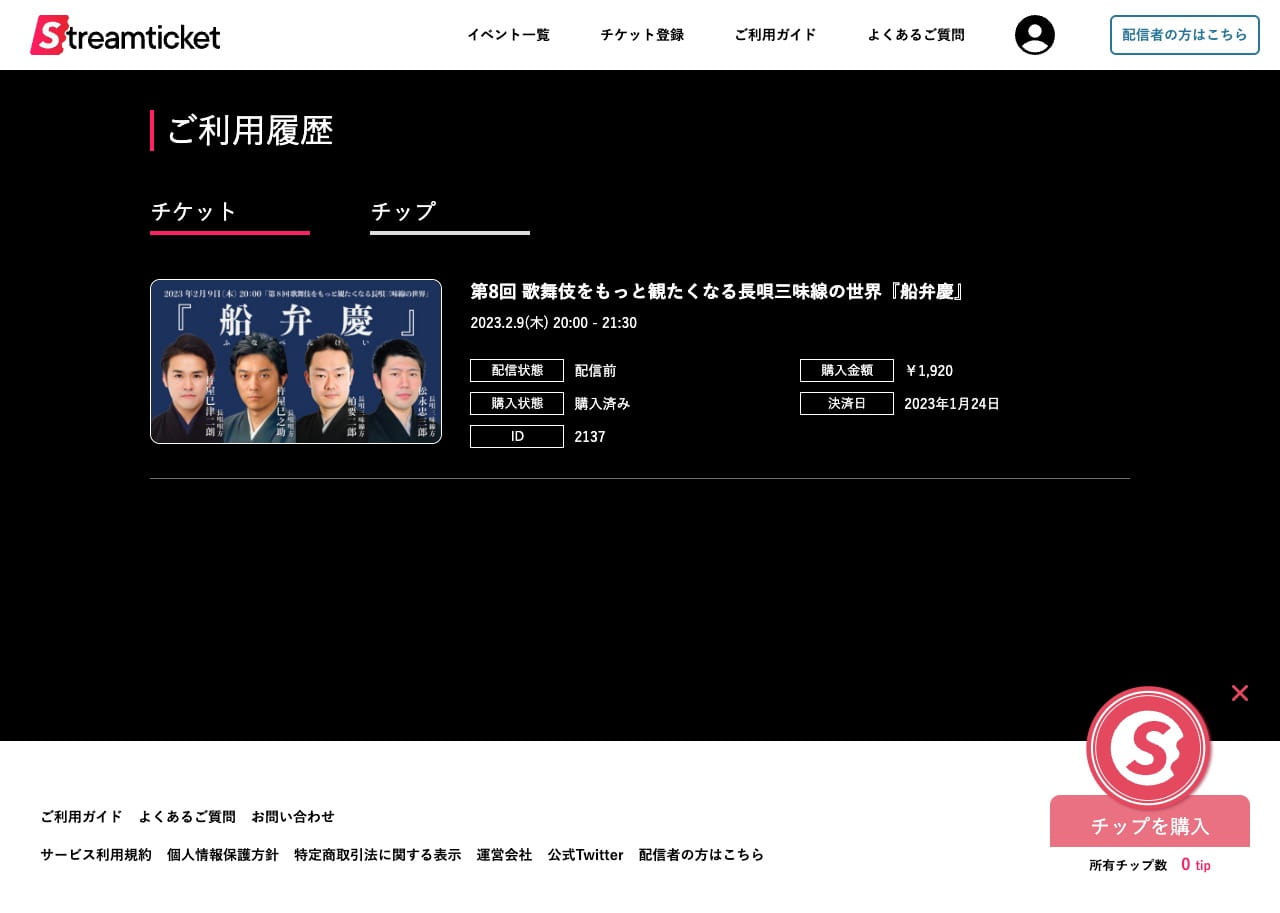Screen dimensions: 1280x913
Task: Open footer link お問い合わせ
Action: [x=293, y=817]
